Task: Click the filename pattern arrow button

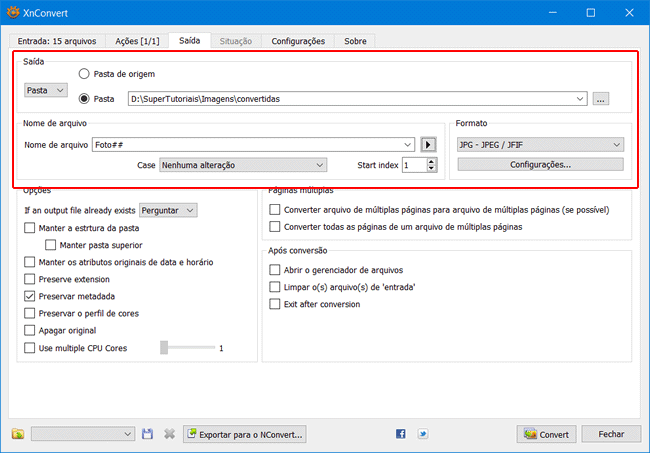Action: 429,144
